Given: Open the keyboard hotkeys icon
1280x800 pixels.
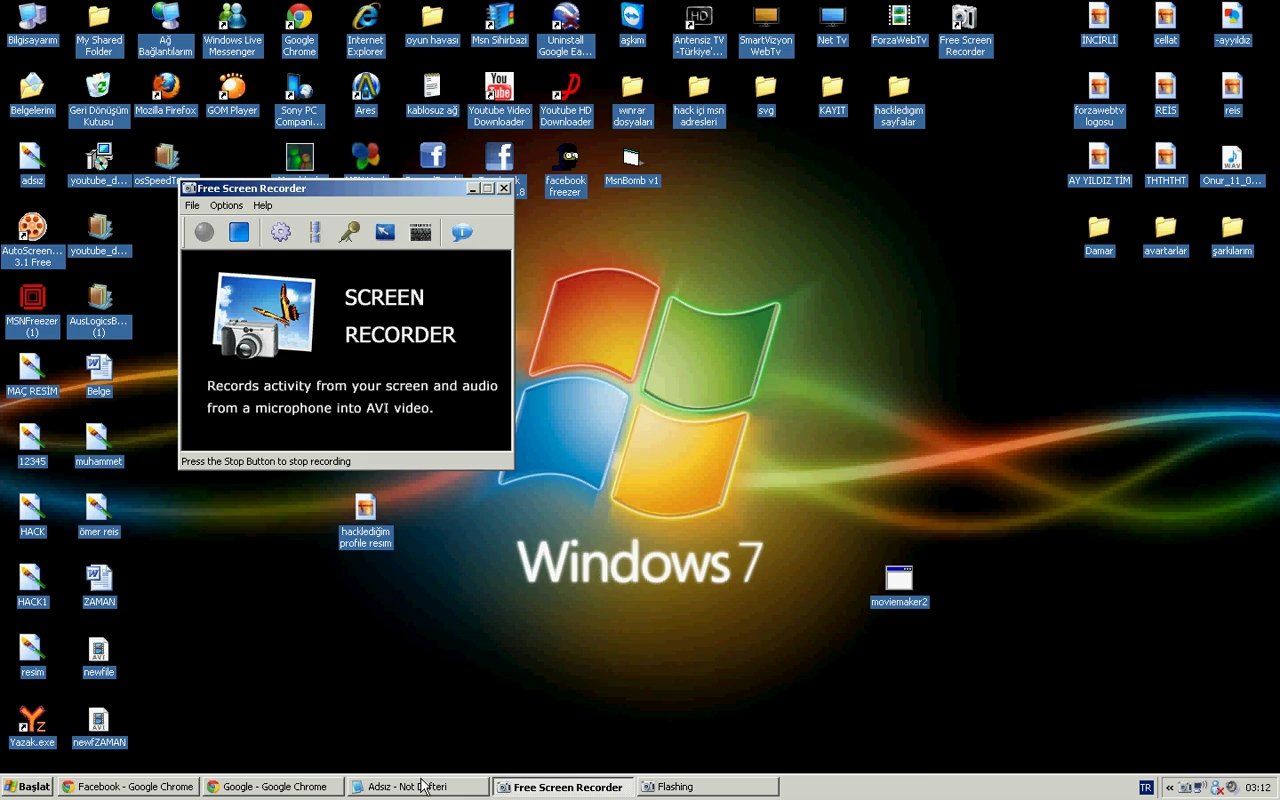Looking at the screenshot, I should pos(421,232).
